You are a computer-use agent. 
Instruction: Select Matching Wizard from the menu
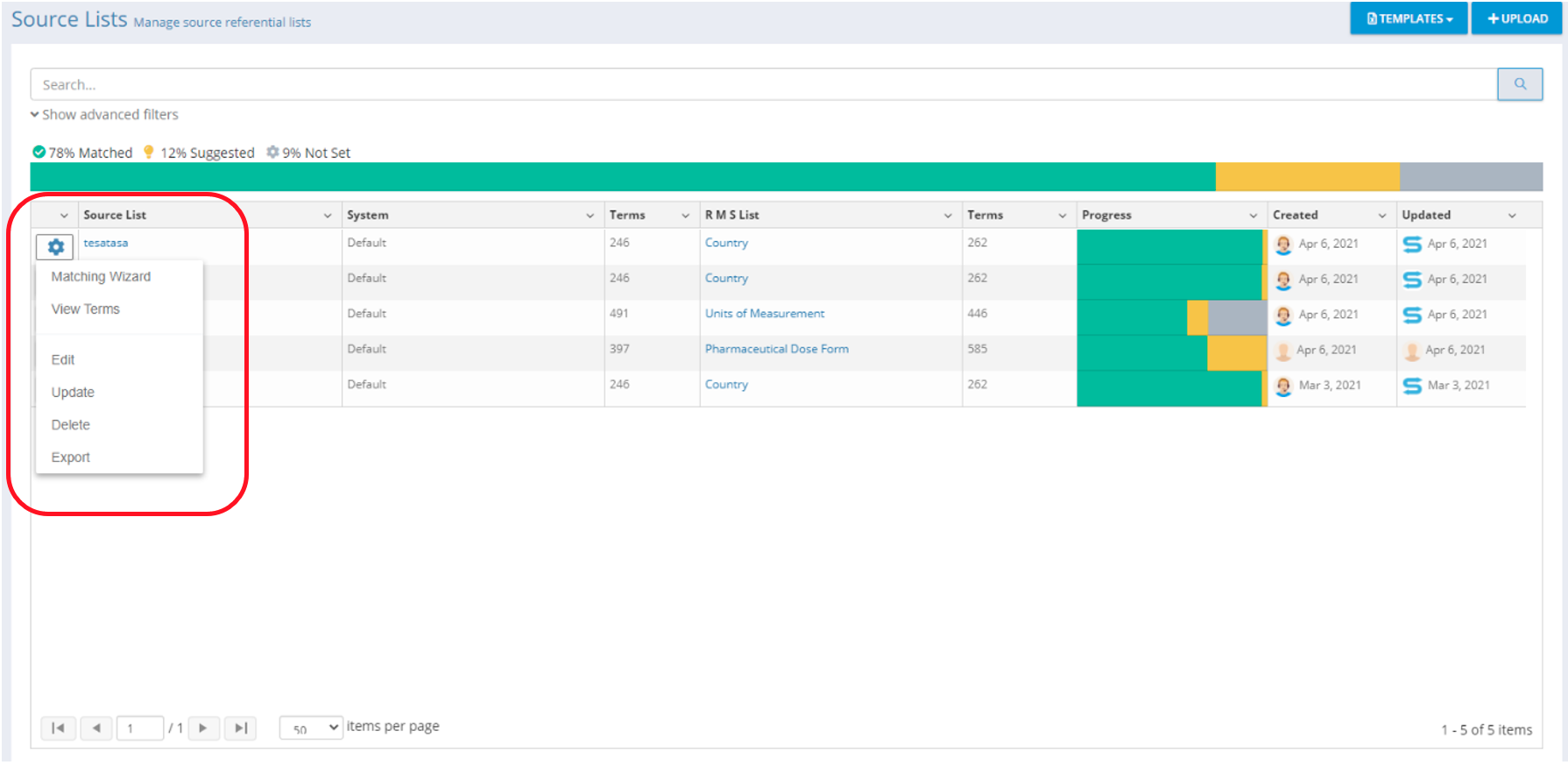tap(101, 277)
